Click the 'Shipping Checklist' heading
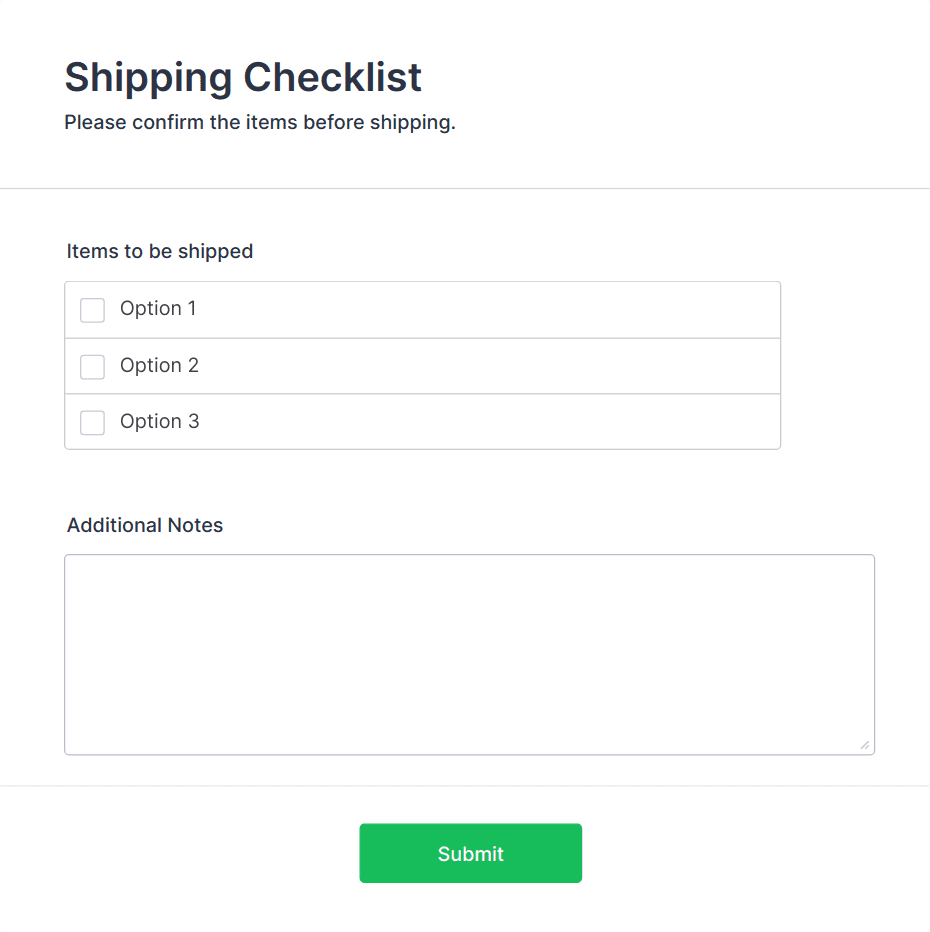The image size is (930, 932). (x=243, y=77)
